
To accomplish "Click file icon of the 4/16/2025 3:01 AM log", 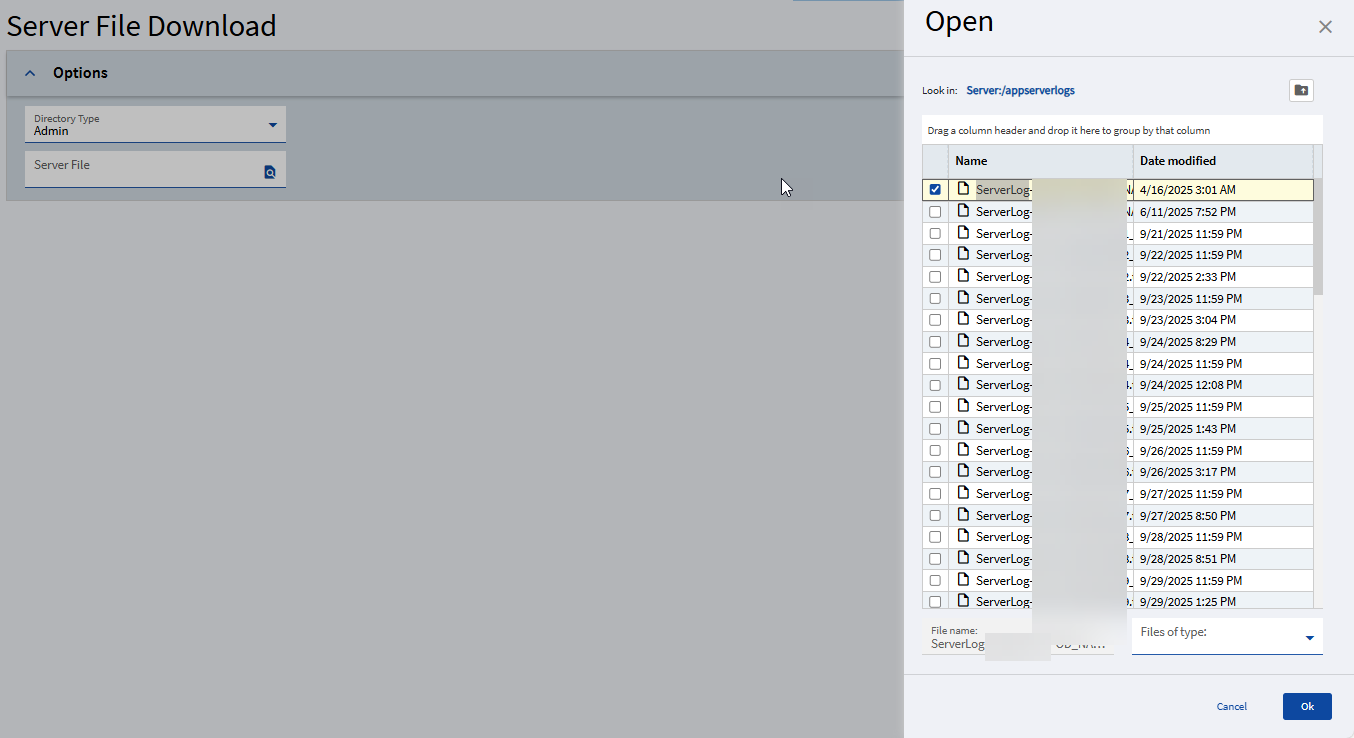I will [963, 188].
